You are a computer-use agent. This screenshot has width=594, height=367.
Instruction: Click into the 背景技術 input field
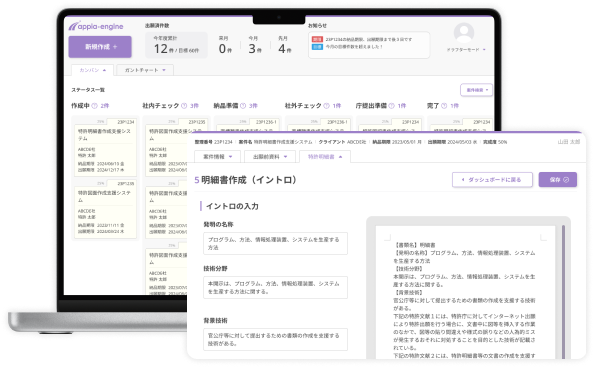point(275,339)
